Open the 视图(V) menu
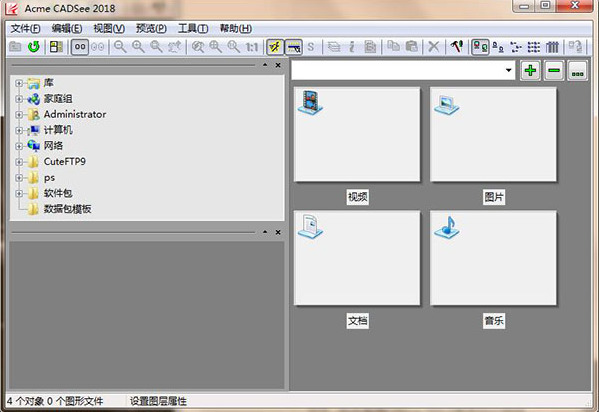 pos(109,29)
